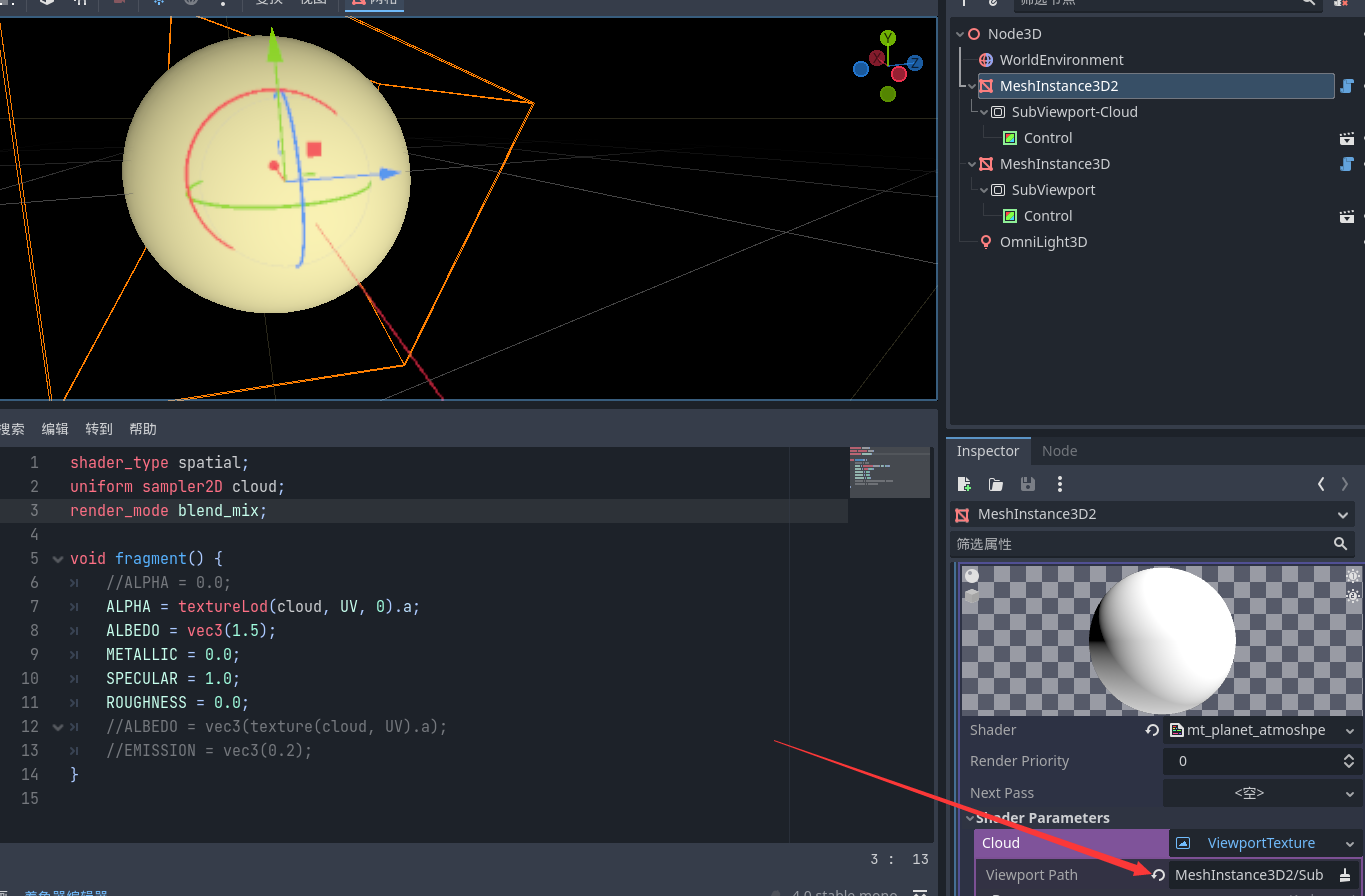
Task: Select the WorldEnvironment node icon
Action: click(985, 60)
